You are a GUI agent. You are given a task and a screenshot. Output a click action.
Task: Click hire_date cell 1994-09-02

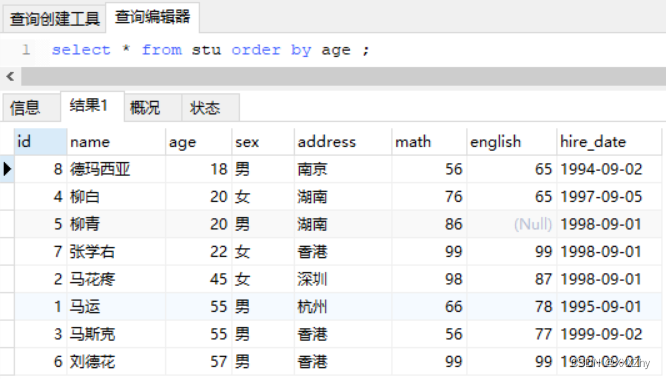[x=609, y=169]
